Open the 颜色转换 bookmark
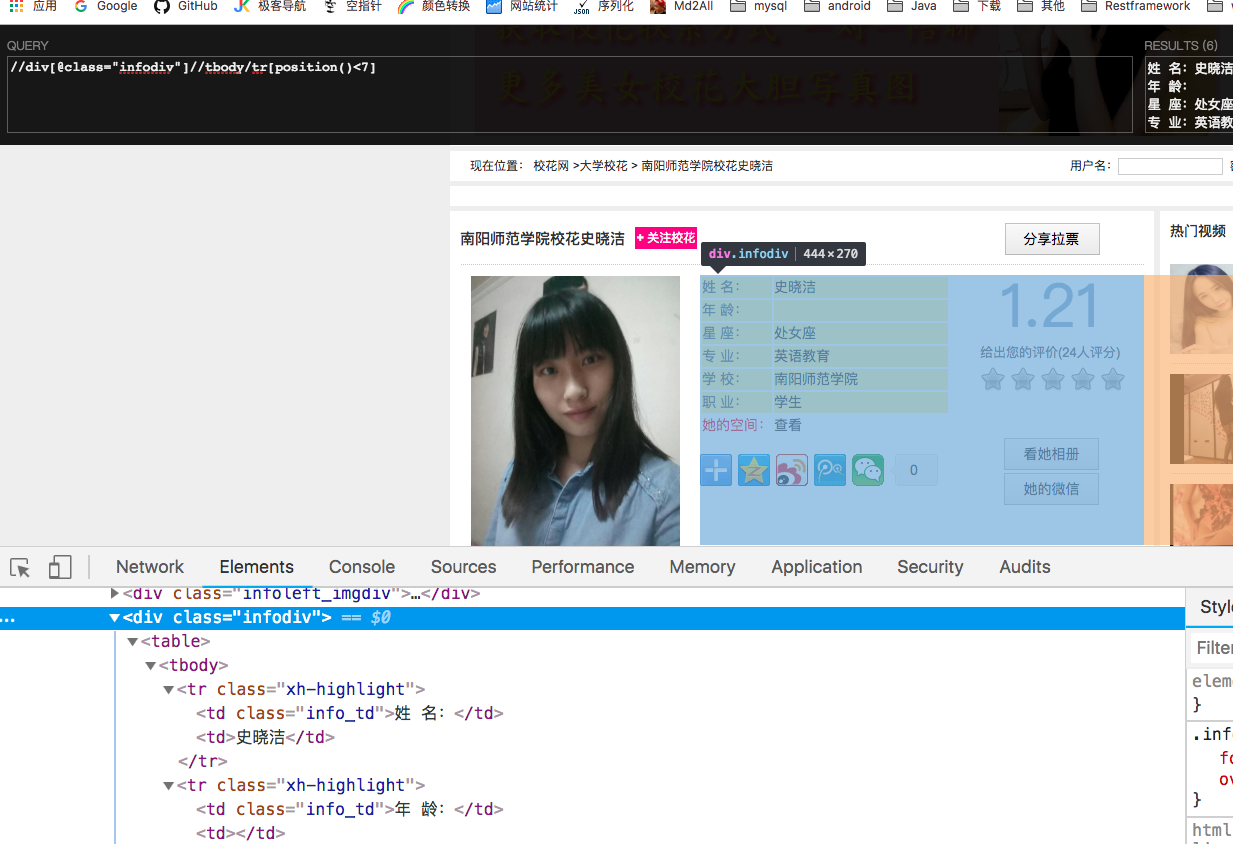Screen dimensions: 1233x844 (434, 6)
